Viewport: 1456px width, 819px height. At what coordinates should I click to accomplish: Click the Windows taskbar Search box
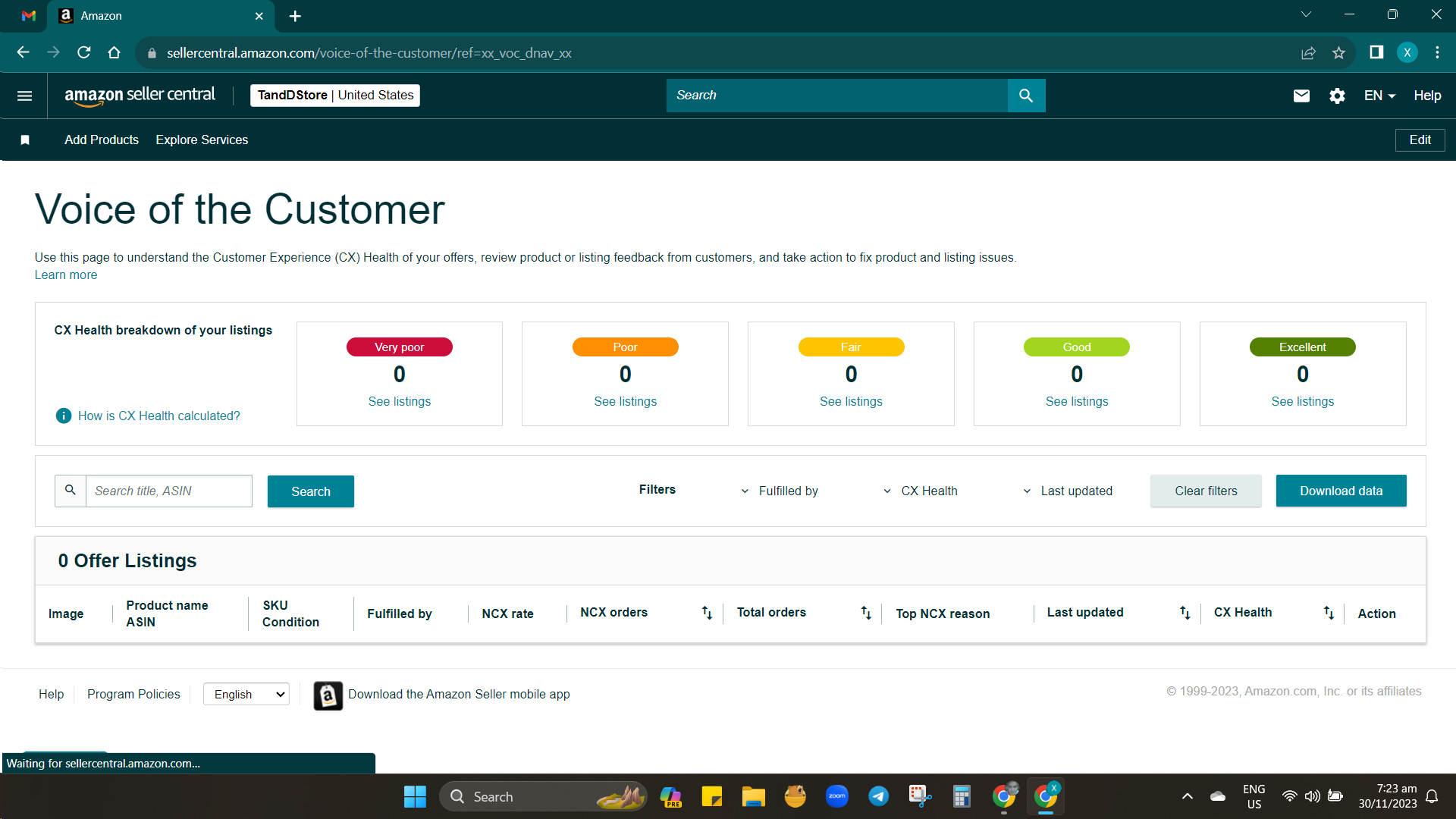pos(543,797)
